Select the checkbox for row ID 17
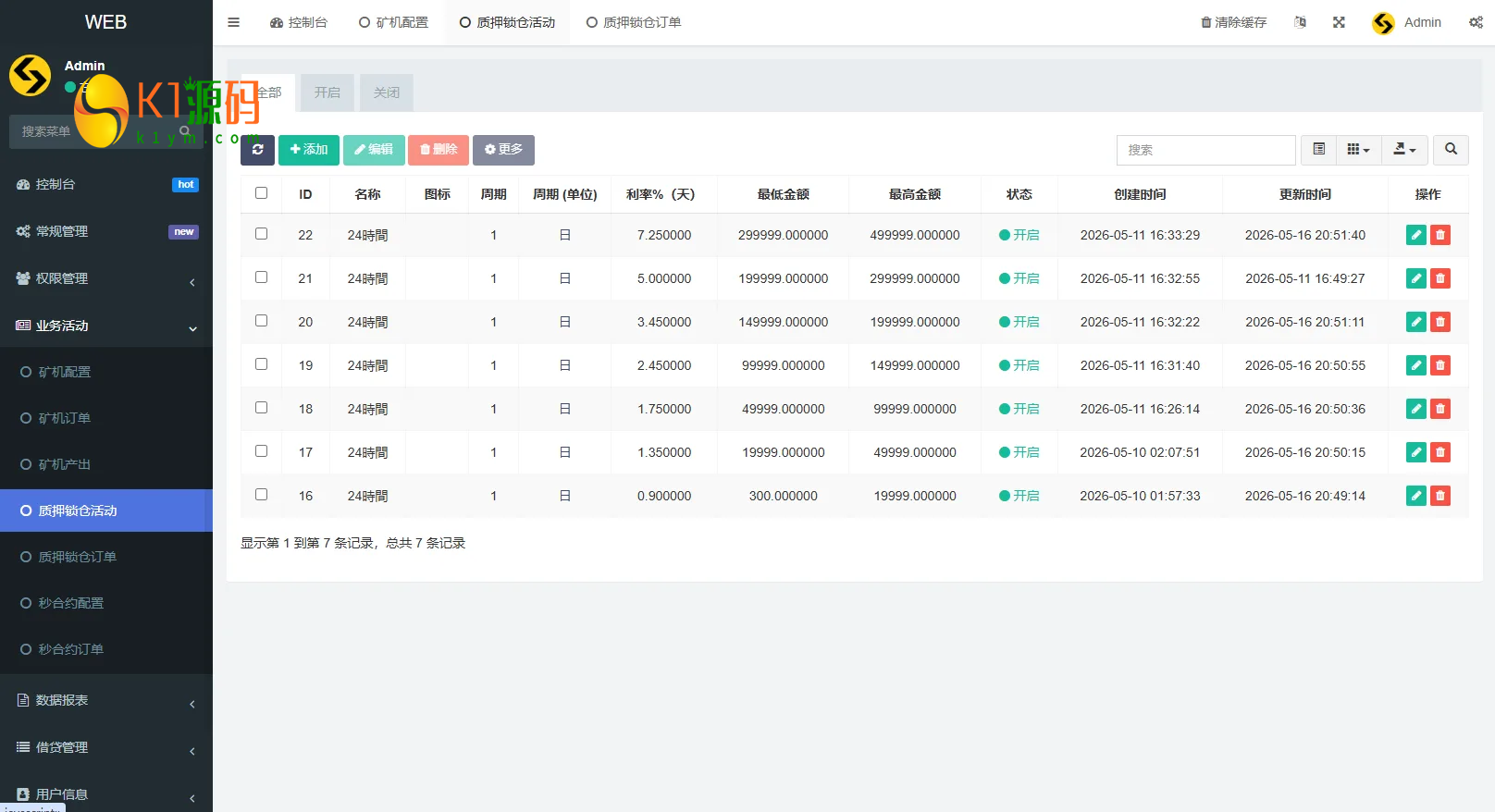 point(262,451)
